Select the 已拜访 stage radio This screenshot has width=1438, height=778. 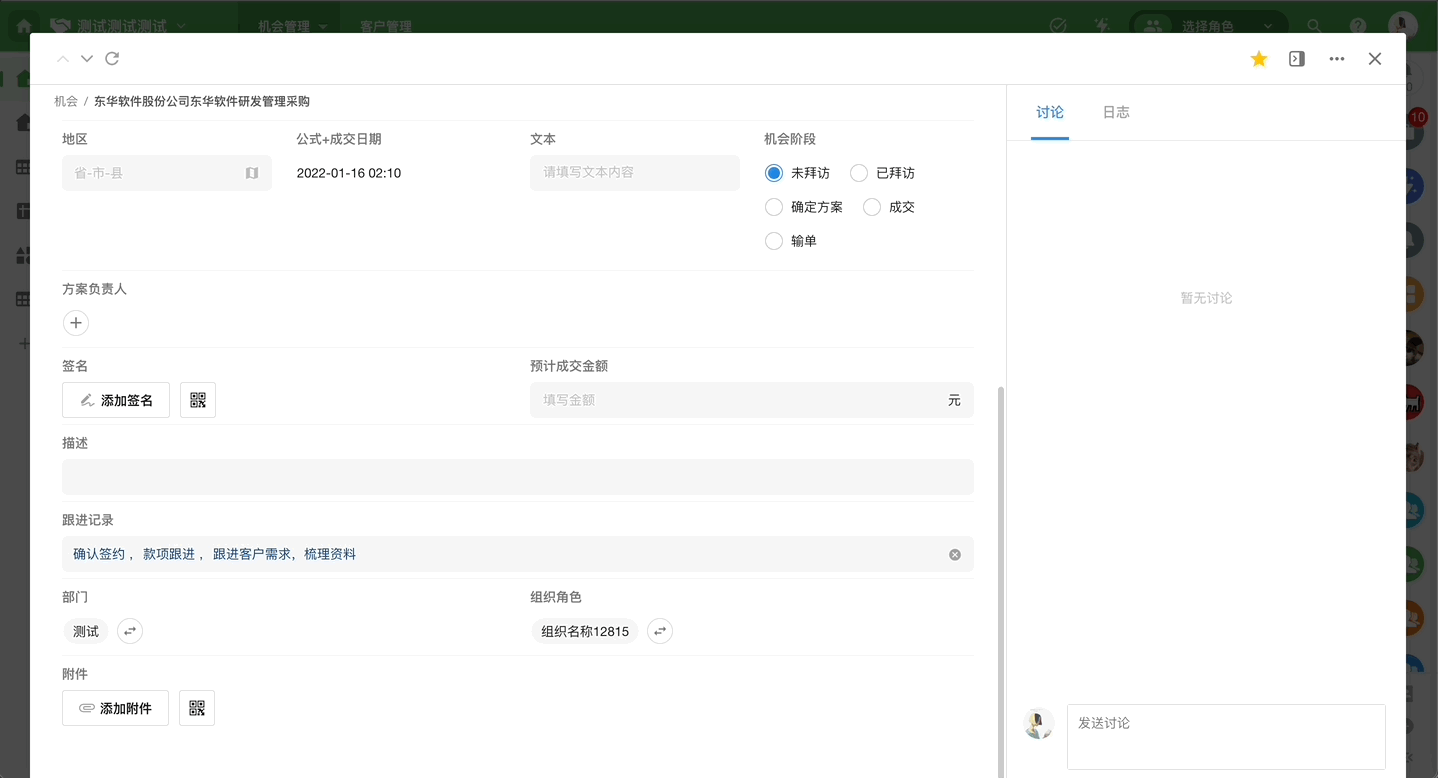(x=859, y=173)
